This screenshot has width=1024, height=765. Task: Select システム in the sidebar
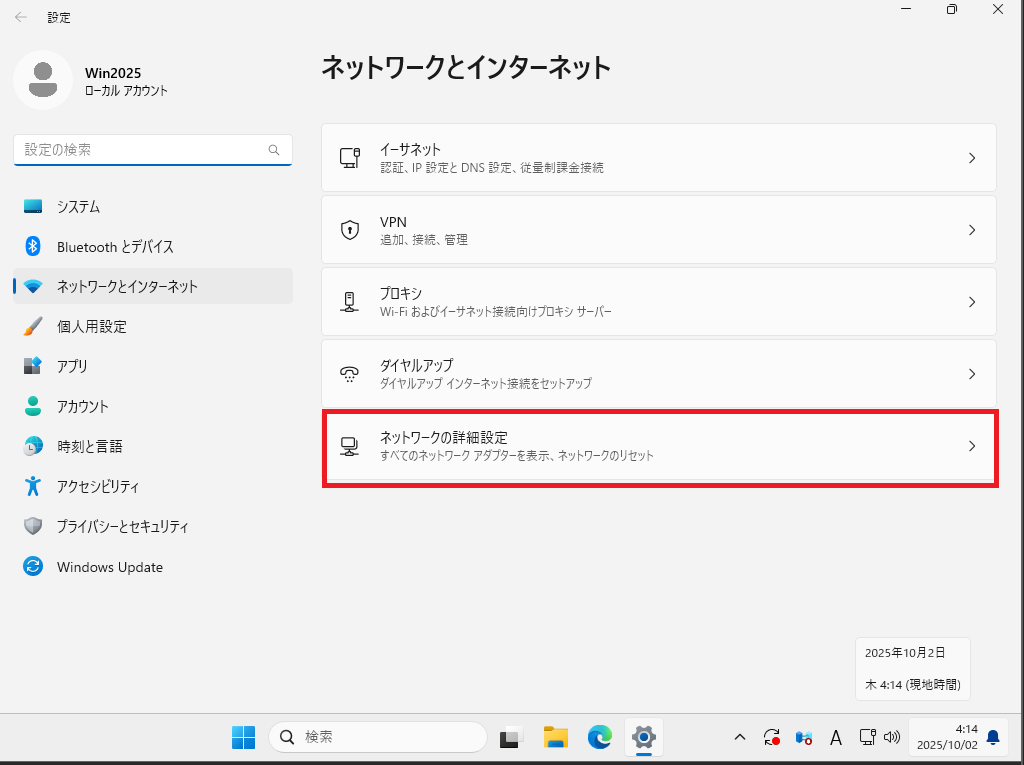pos(78,207)
